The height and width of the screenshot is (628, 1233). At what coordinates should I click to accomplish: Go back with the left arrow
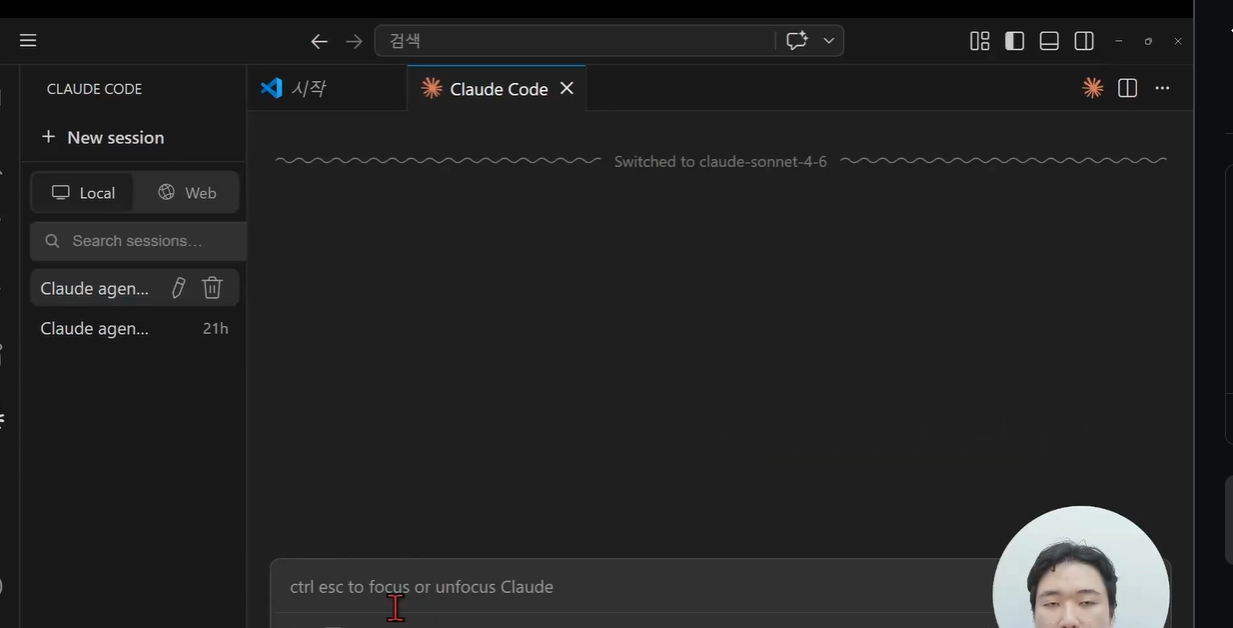pyautogui.click(x=319, y=41)
